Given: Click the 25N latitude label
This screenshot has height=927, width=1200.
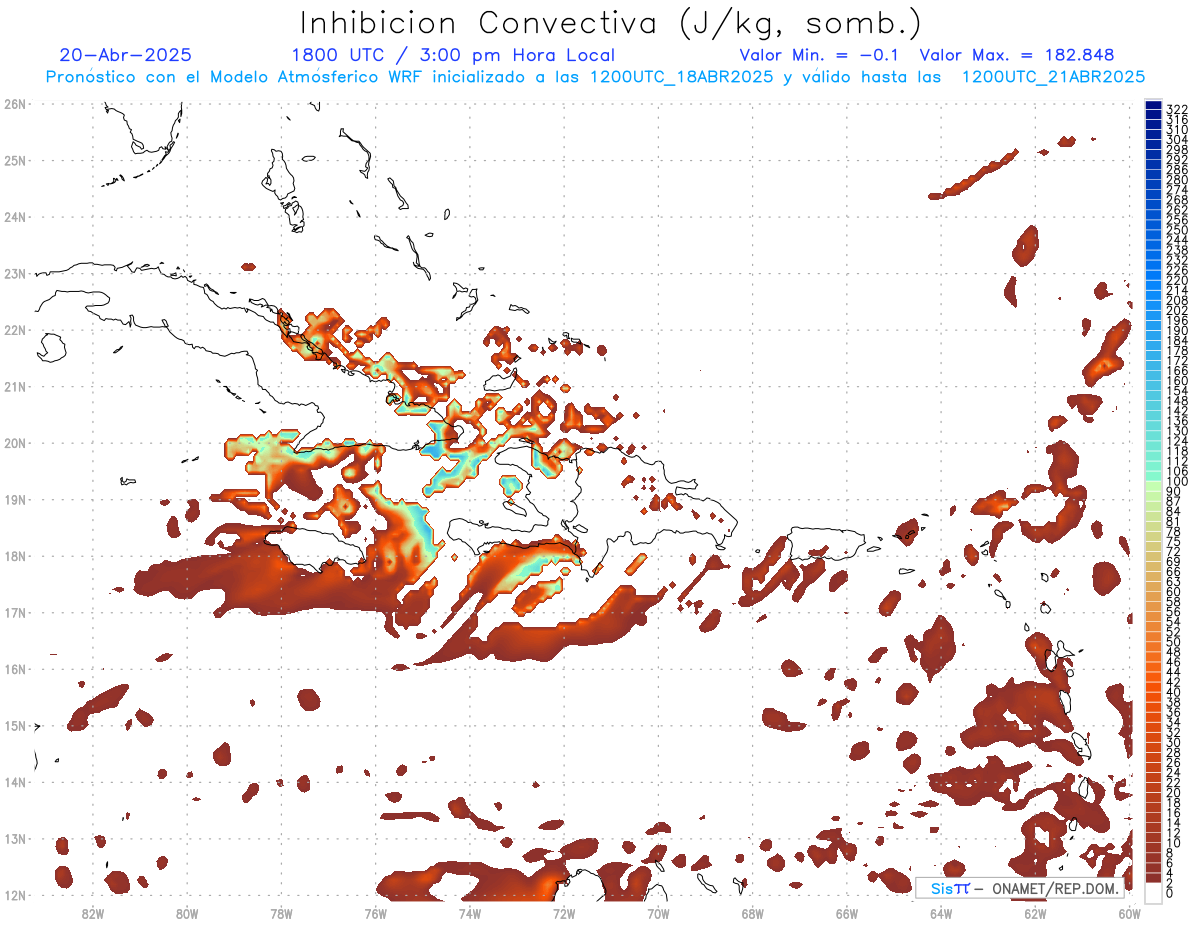Looking at the screenshot, I should tap(15, 160).
